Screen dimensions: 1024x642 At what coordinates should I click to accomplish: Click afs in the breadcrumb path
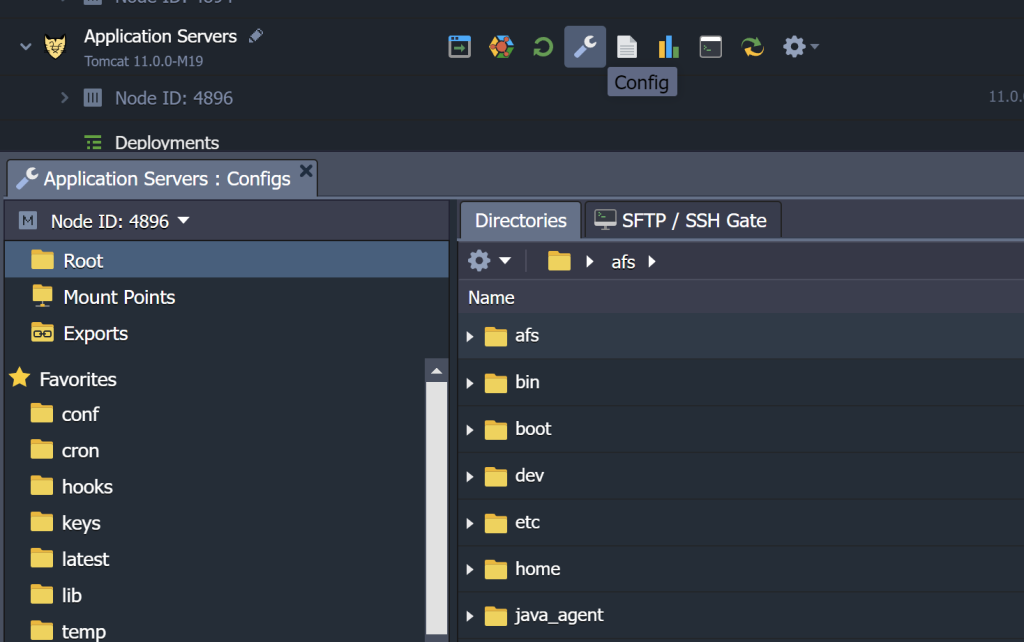[x=623, y=262]
